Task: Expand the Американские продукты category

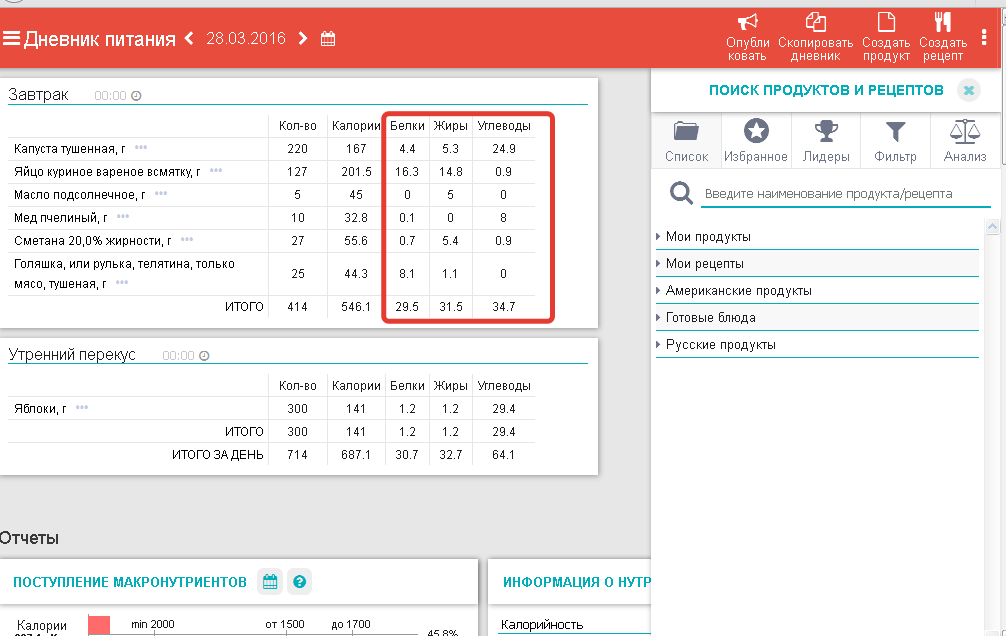Action: 738,291
